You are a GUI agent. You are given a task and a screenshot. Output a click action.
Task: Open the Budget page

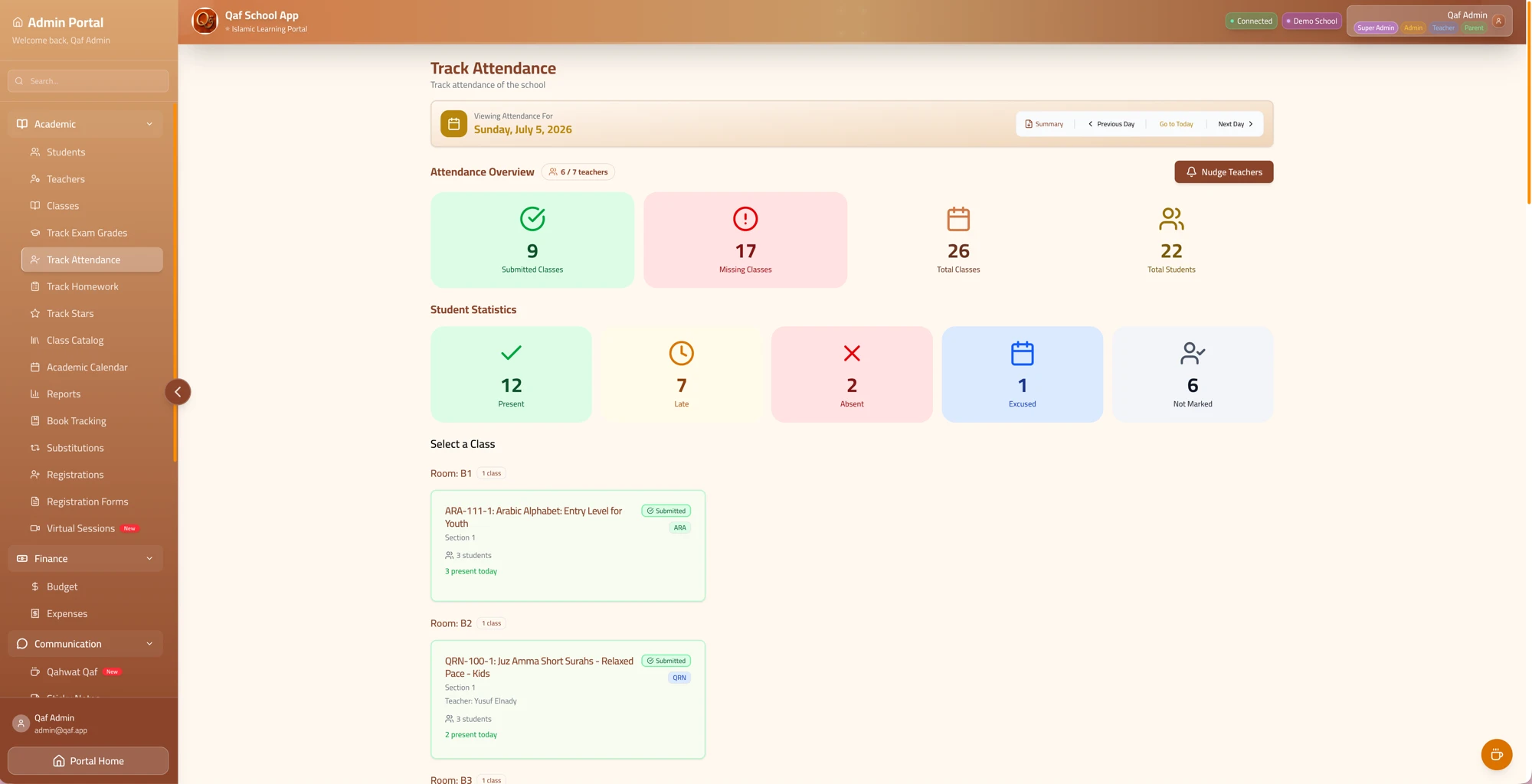pos(92,586)
